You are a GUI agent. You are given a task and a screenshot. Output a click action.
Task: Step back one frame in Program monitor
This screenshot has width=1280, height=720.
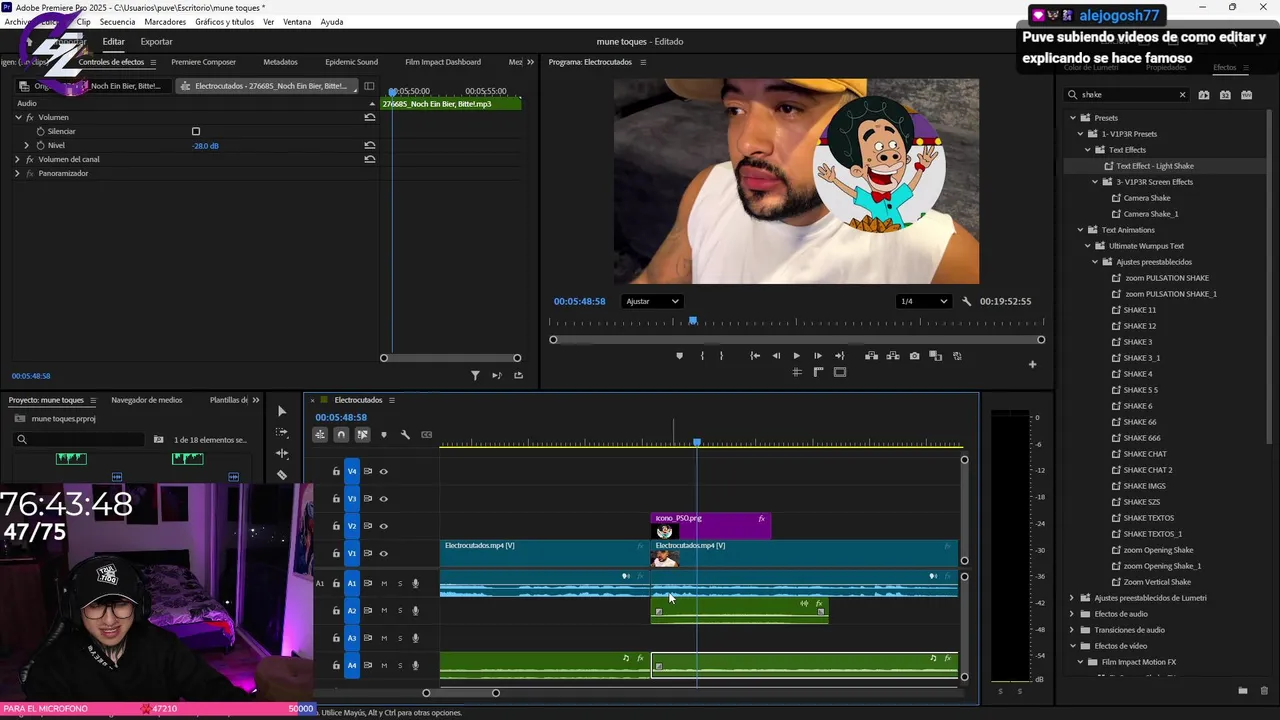point(776,356)
